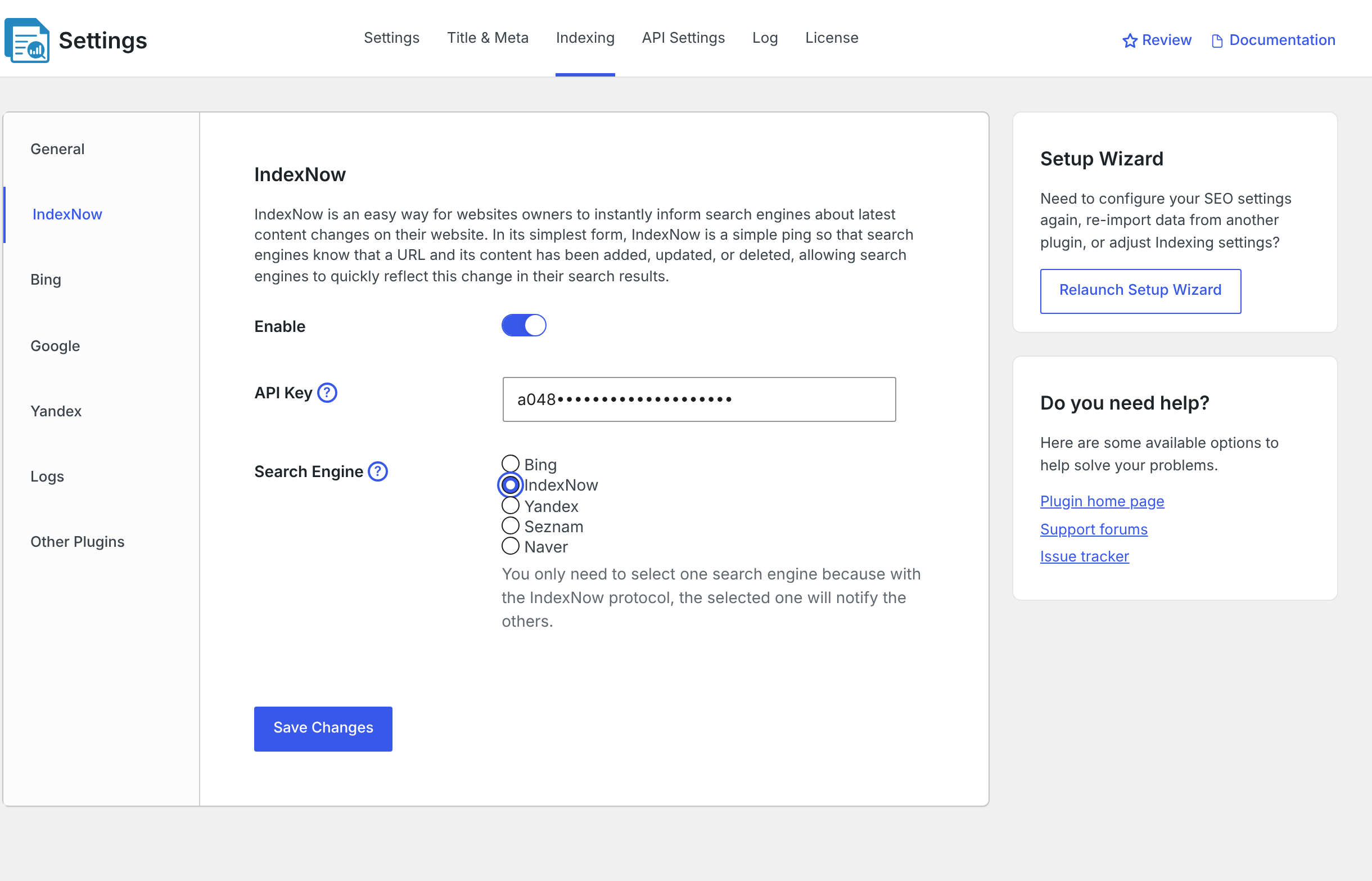Open Google section in the sidebar

coord(55,345)
